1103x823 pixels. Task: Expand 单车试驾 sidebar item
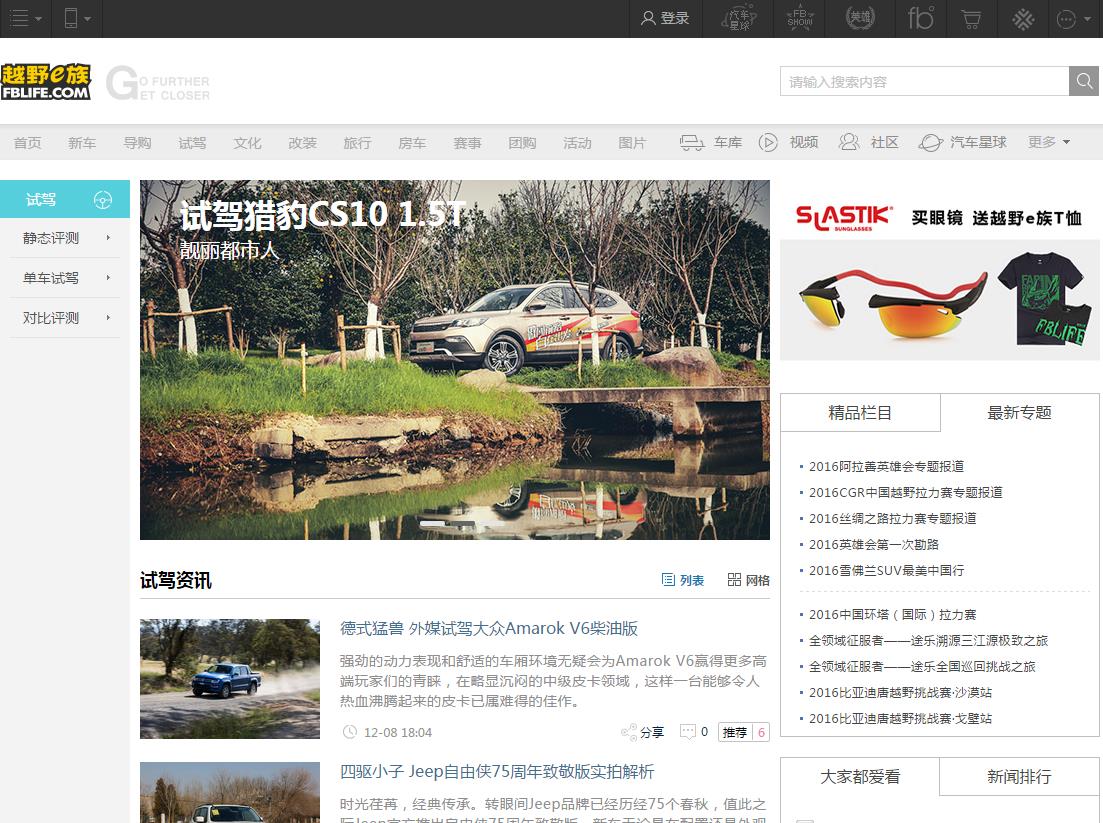(x=65, y=278)
